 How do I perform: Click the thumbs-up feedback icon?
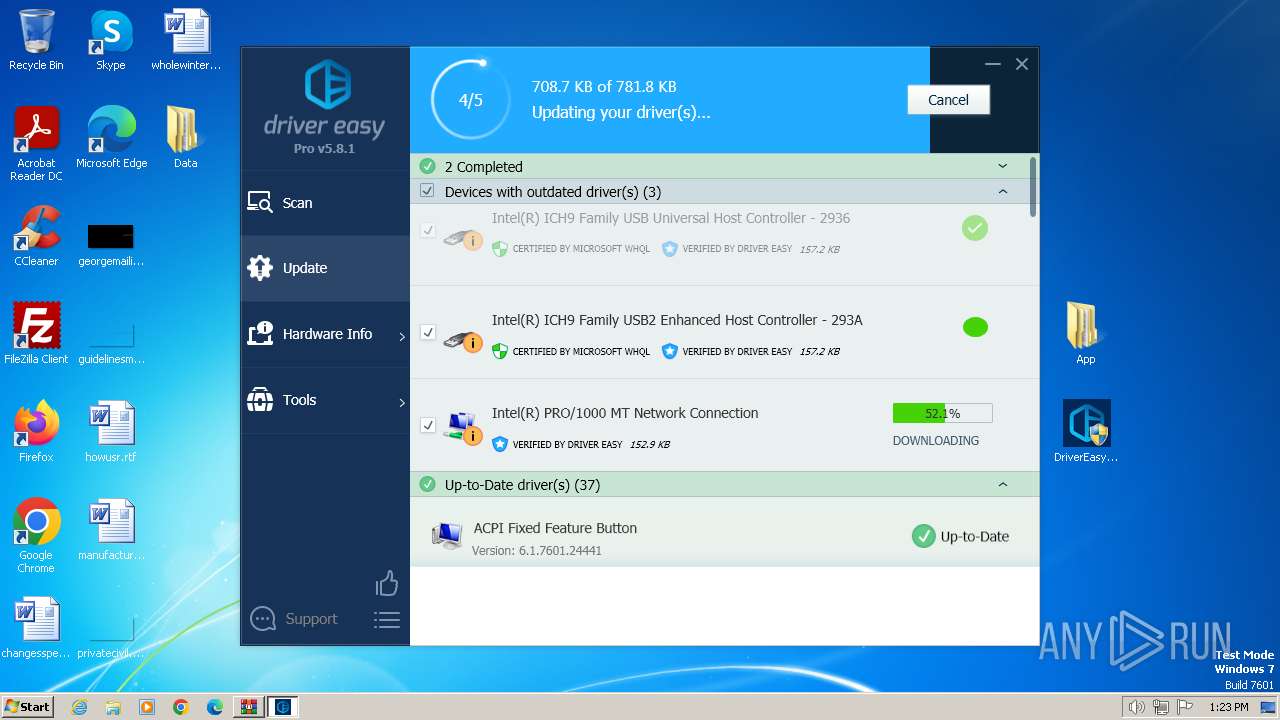tap(387, 583)
